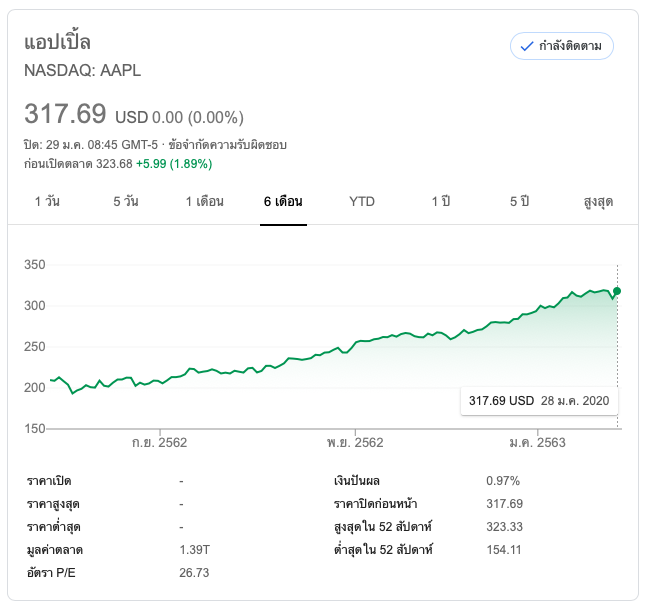Click the ม.ค. 2563 axis label

click(537, 442)
